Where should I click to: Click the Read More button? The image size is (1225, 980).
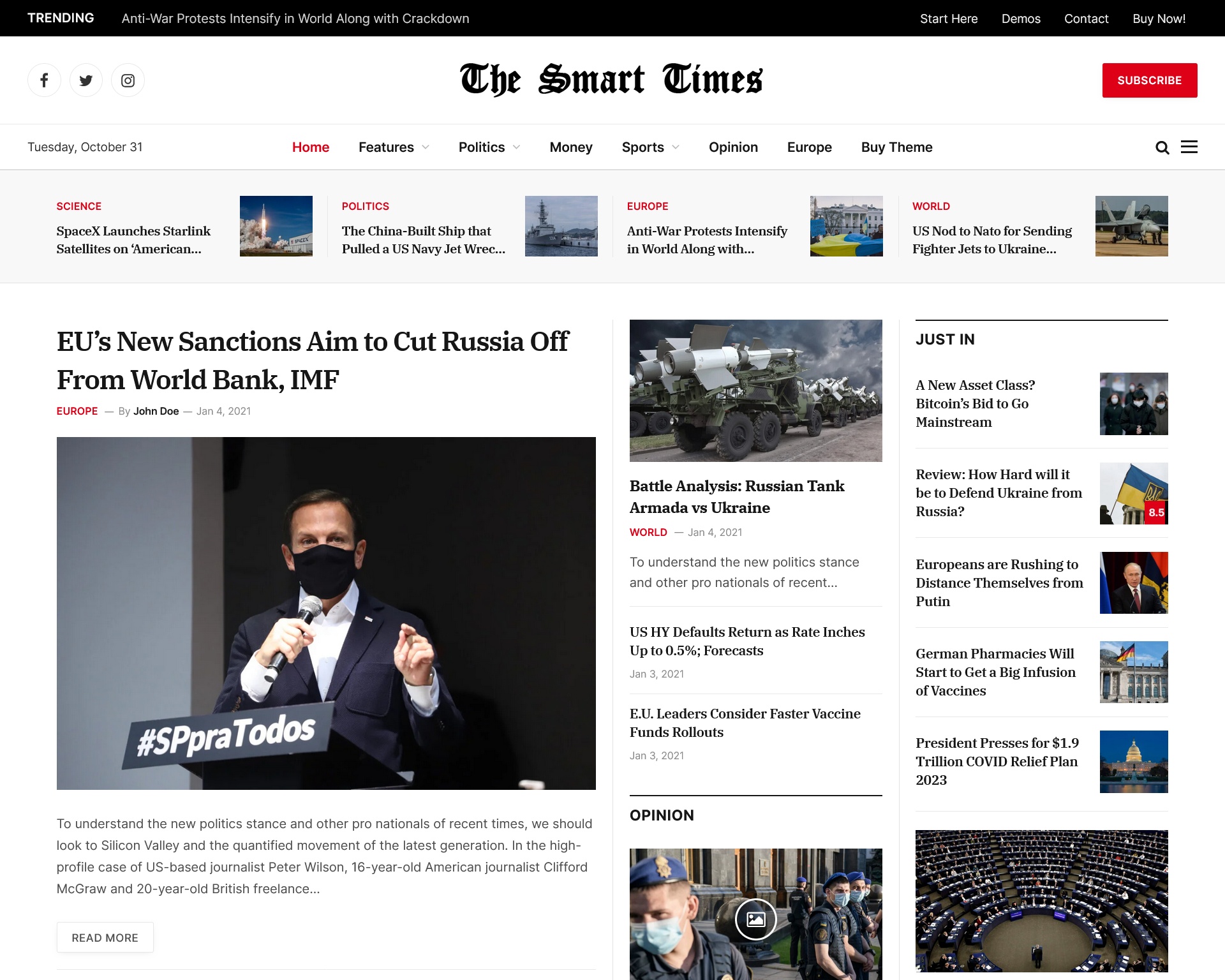click(x=105, y=937)
